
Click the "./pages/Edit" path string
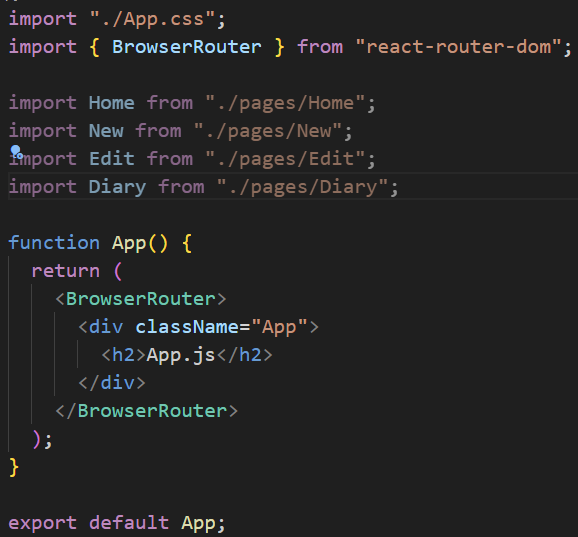coord(285,159)
